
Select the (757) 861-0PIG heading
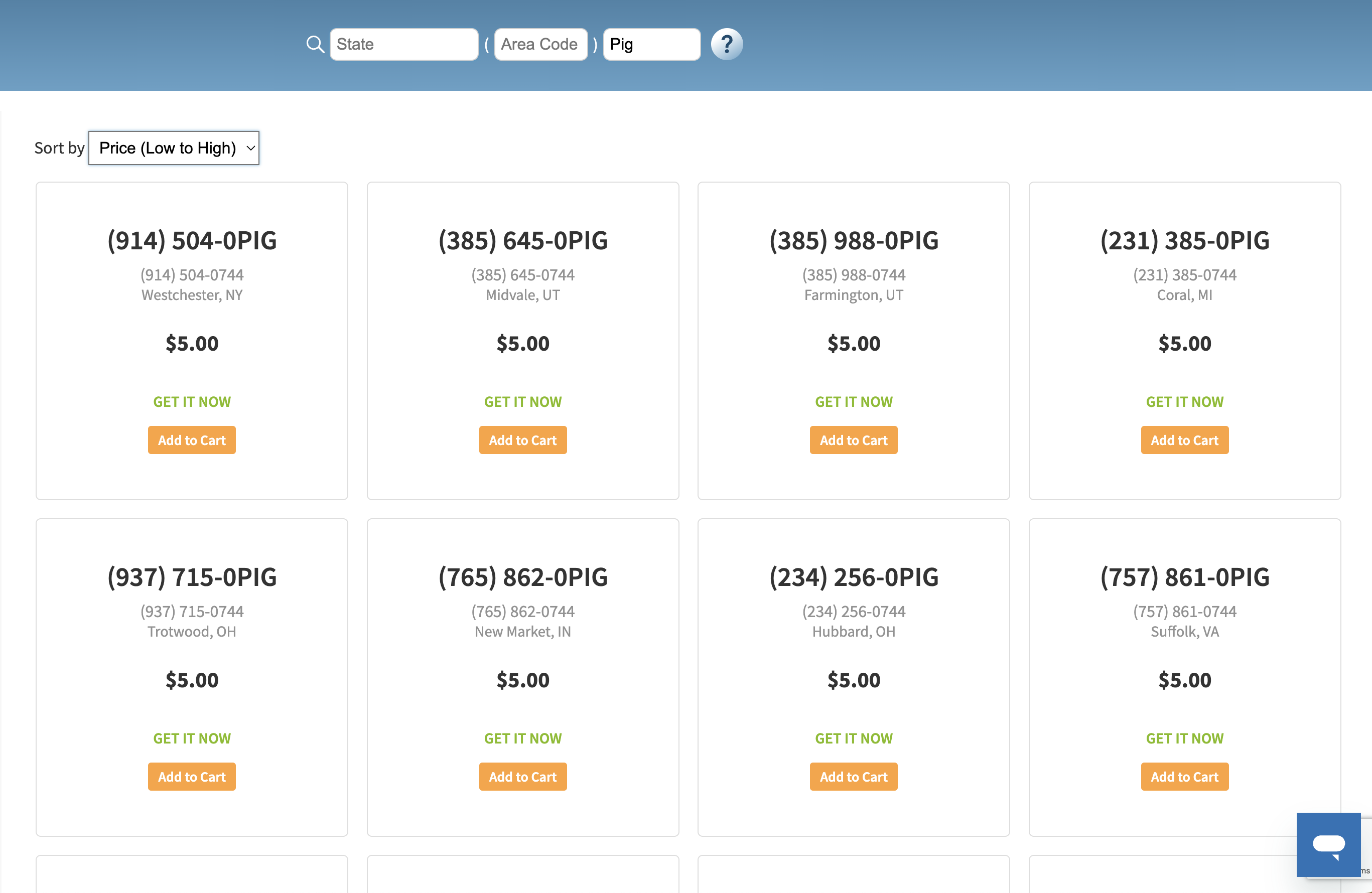[x=1185, y=577]
